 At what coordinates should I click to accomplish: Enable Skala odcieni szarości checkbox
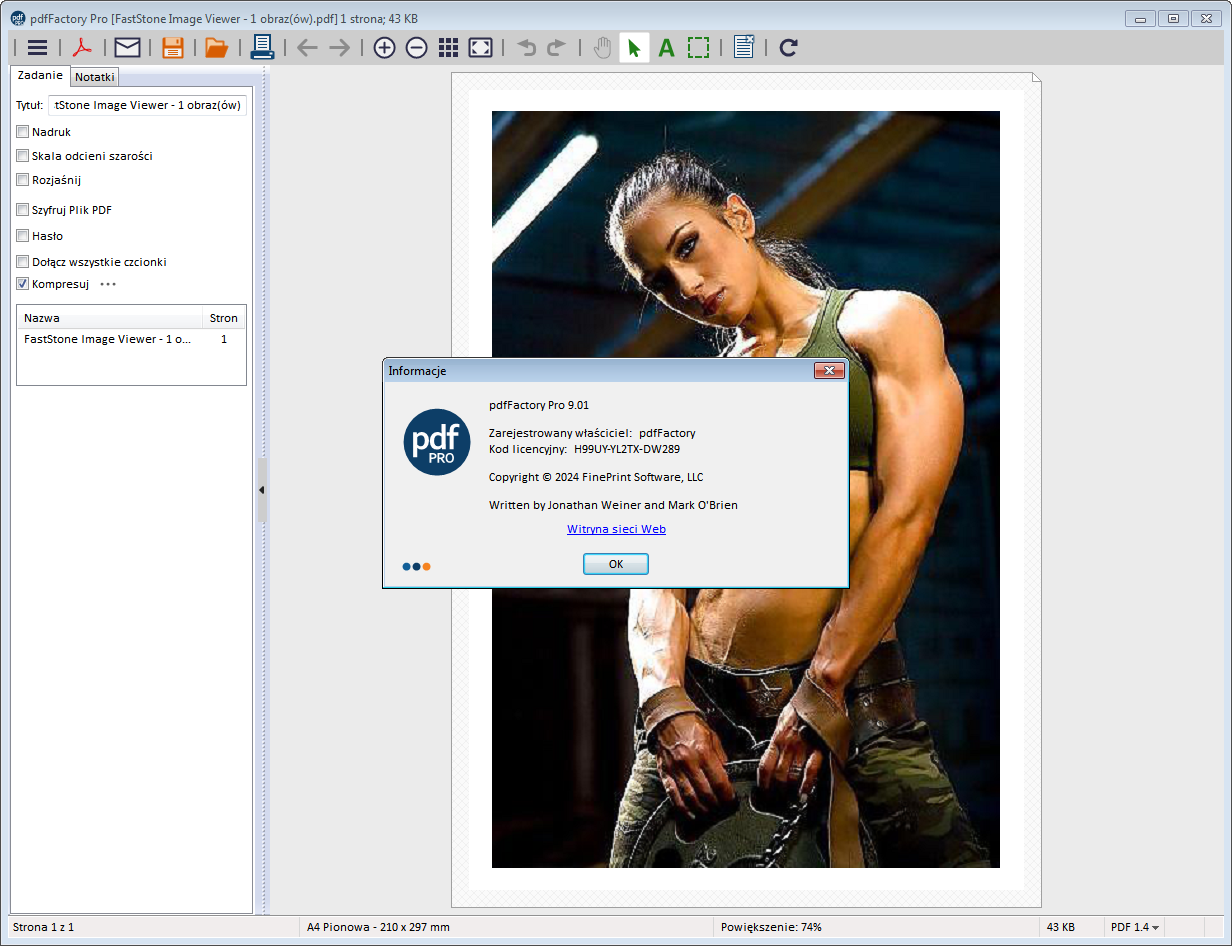coord(23,155)
